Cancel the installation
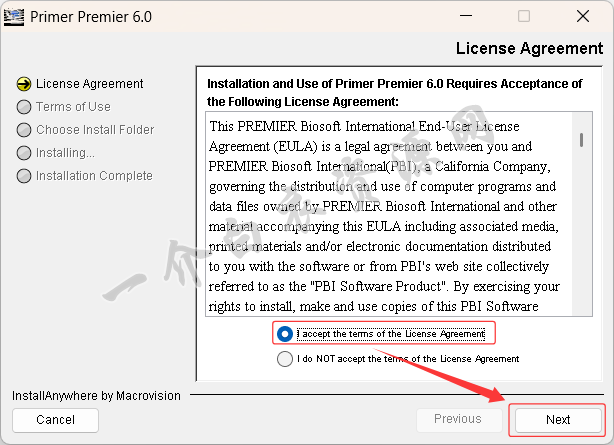Viewport: 614px width, 445px height. click(x=55, y=420)
